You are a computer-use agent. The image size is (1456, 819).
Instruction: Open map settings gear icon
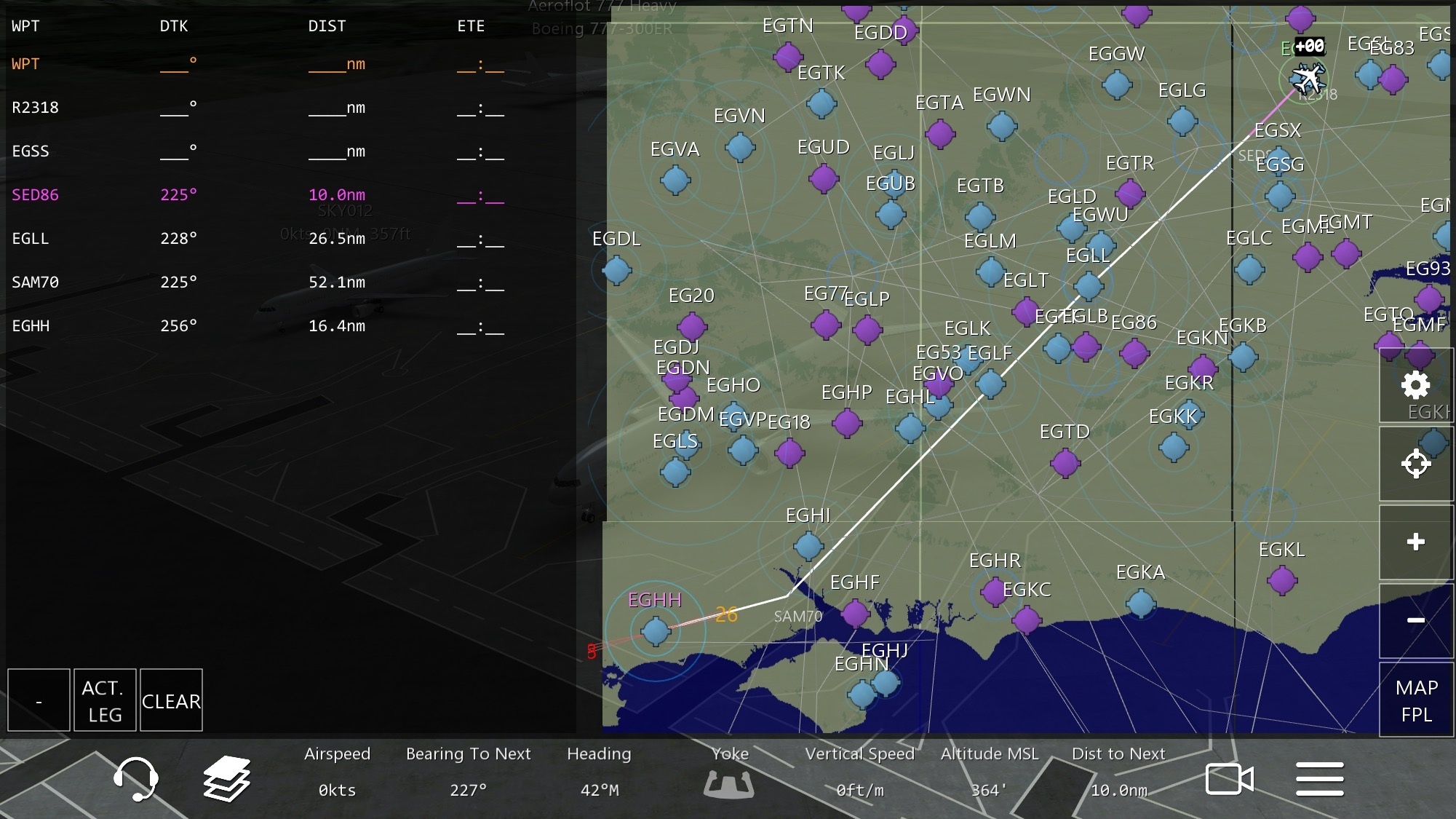point(1415,385)
